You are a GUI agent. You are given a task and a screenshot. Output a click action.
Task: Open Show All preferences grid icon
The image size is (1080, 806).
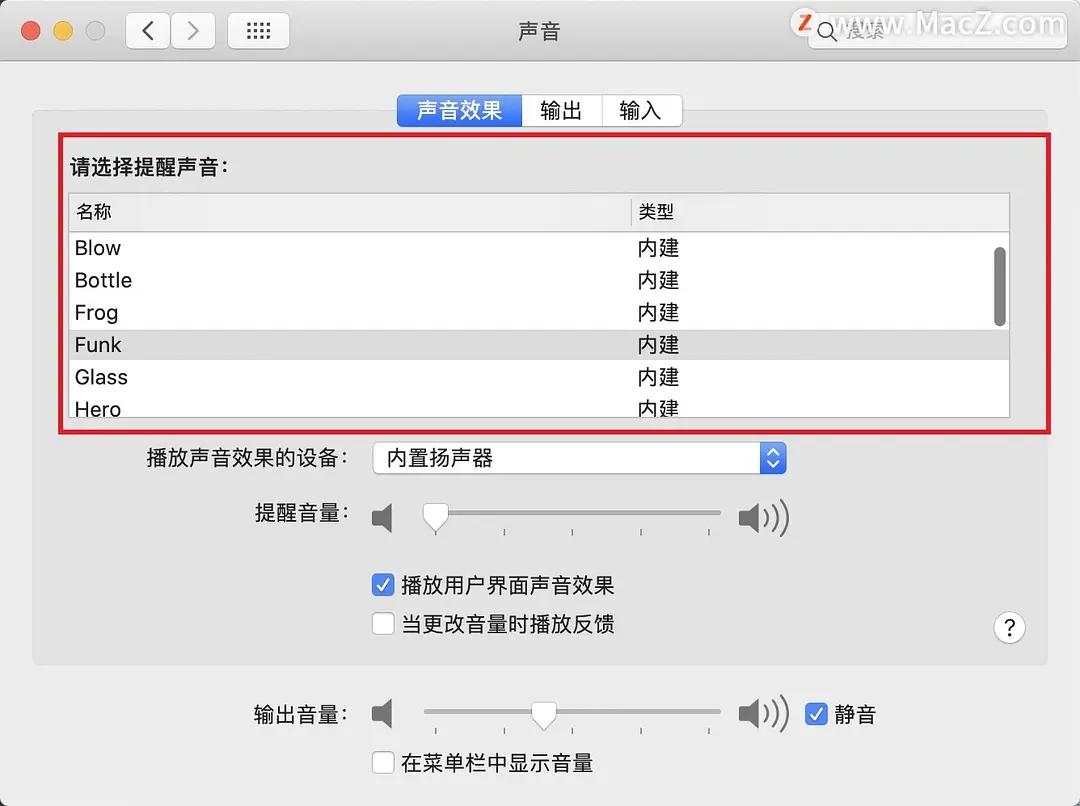(x=258, y=30)
